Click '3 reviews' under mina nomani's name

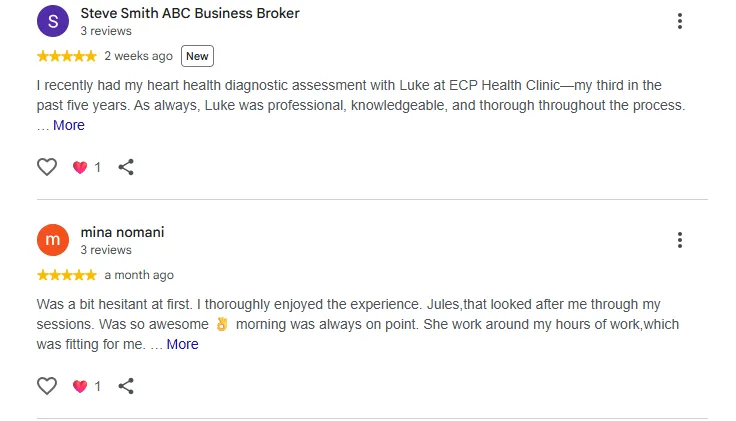pyautogui.click(x=106, y=250)
